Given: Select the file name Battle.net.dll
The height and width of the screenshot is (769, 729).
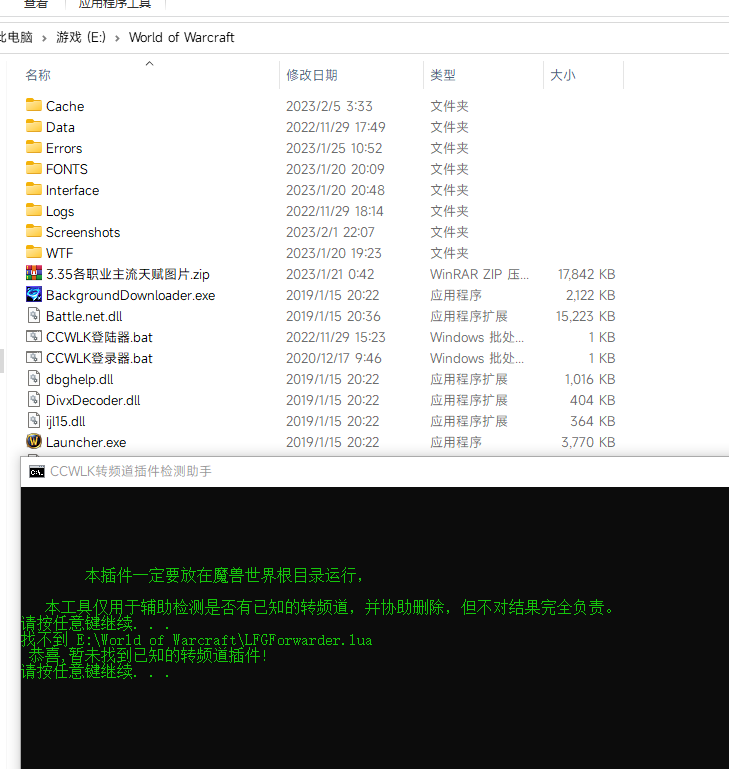Looking at the screenshot, I should pyautogui.click(x=84, y=316).
